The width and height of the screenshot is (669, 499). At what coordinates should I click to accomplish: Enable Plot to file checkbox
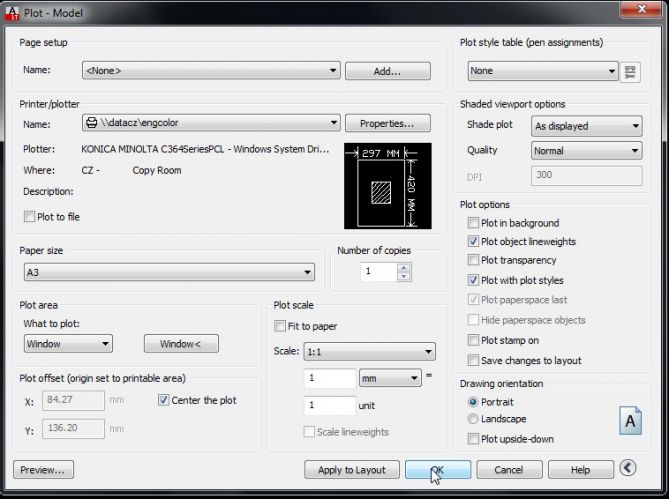click(x=29, y=217)
